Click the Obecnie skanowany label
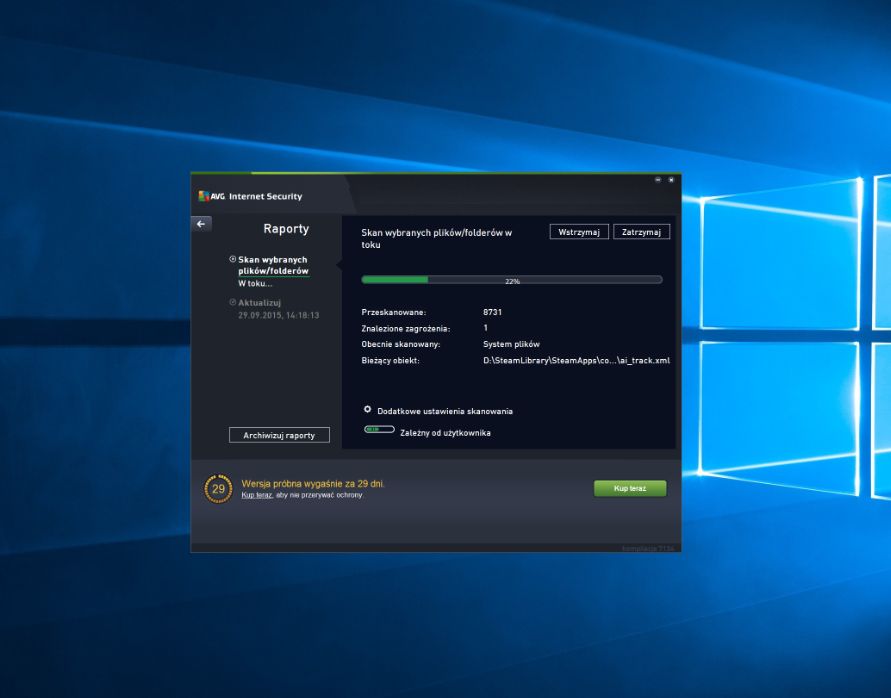891x698 pixels. coord(401,344)
